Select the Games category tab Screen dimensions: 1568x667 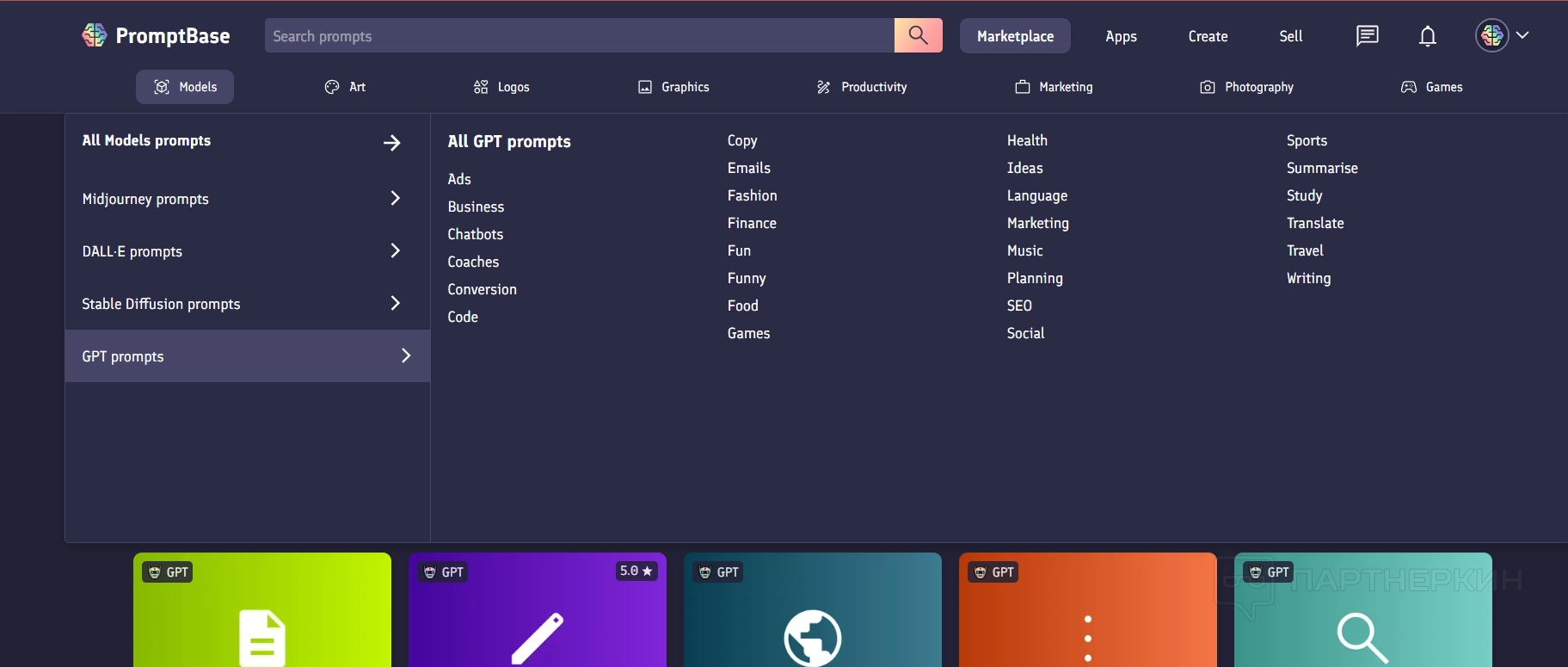point(1432,87)
